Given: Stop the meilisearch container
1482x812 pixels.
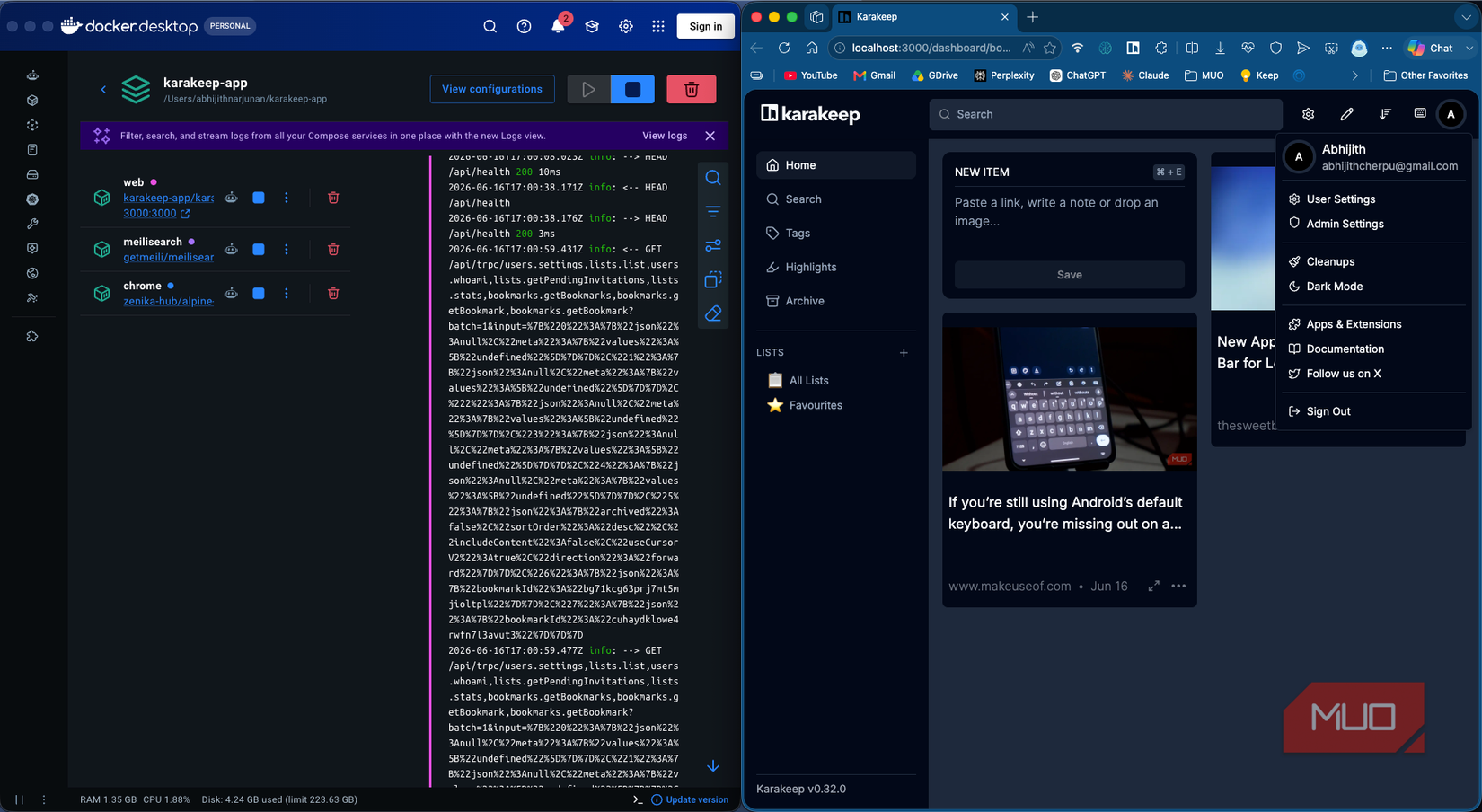Looking at the screenshot, I should [x=259, y=250].
